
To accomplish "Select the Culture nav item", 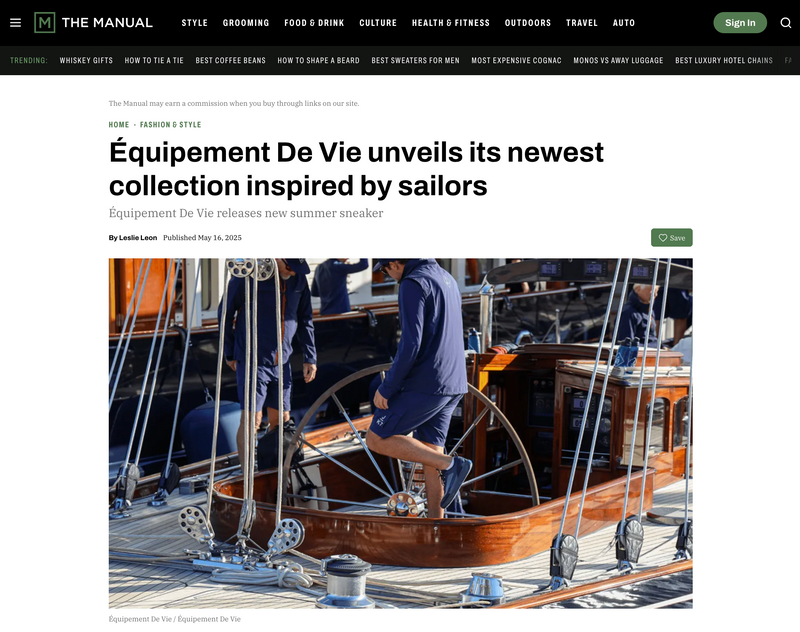I will (378, 23).
